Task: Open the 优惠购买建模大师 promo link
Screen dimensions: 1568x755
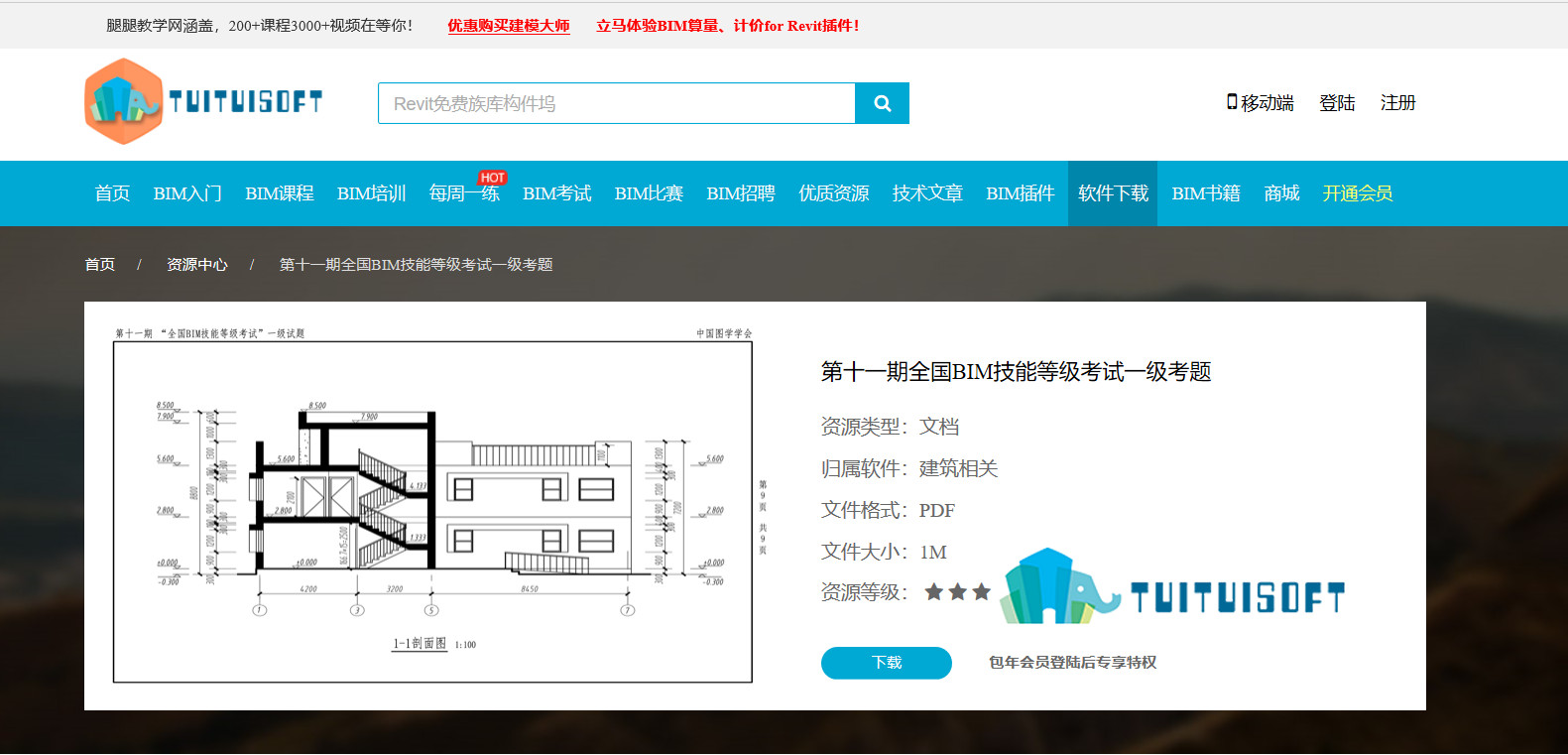Action: [x=509, y=26]
